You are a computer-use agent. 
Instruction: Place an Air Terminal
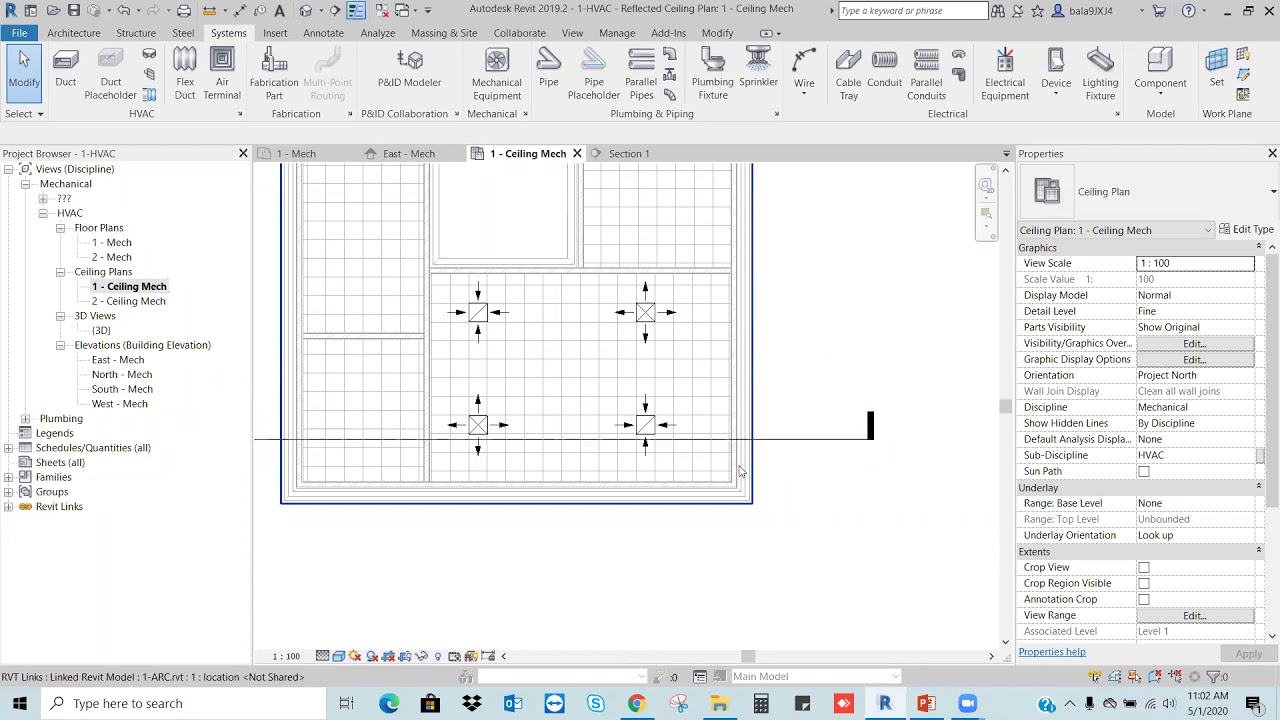222,75
